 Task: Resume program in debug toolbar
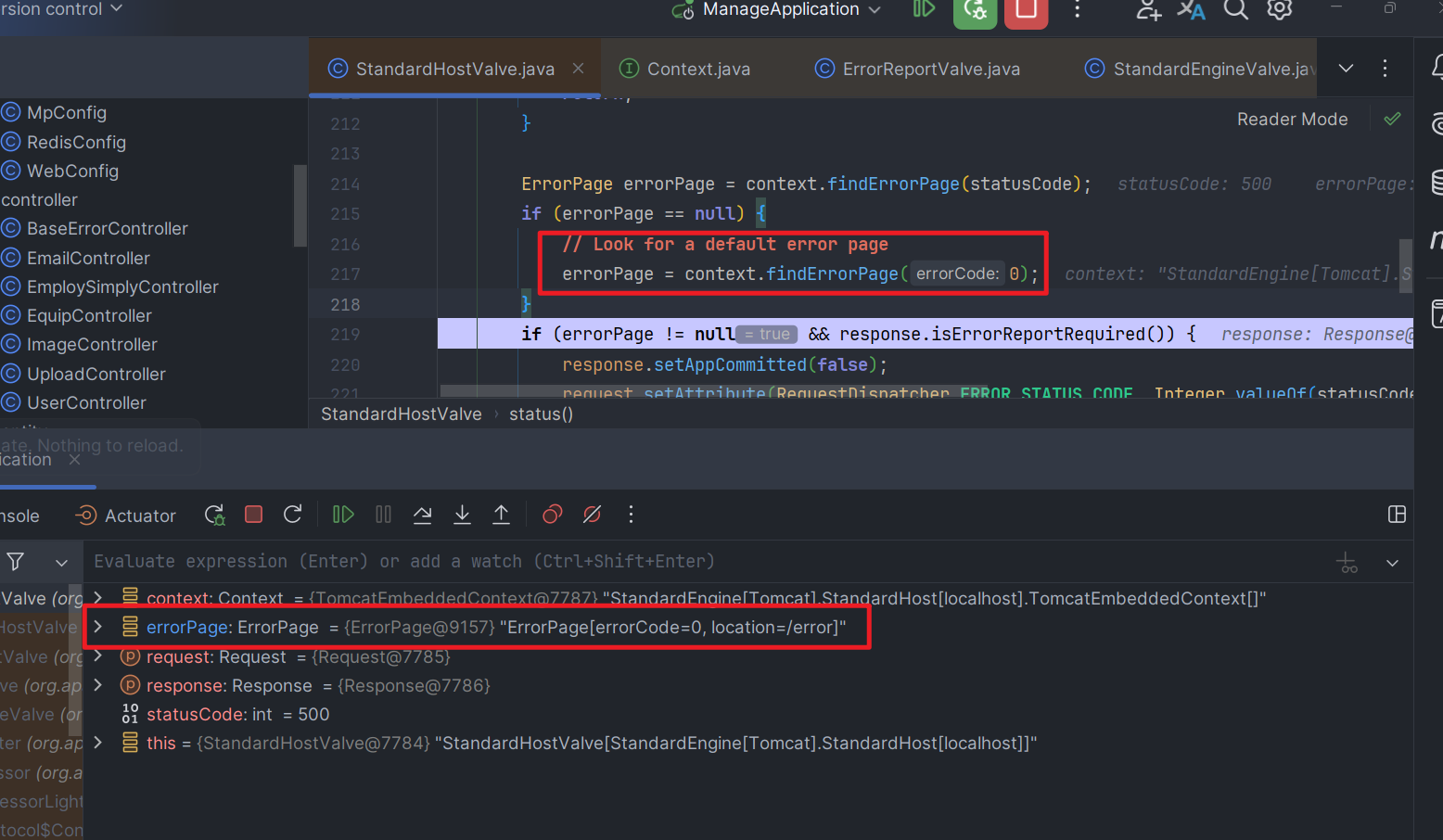coord(343,515)
